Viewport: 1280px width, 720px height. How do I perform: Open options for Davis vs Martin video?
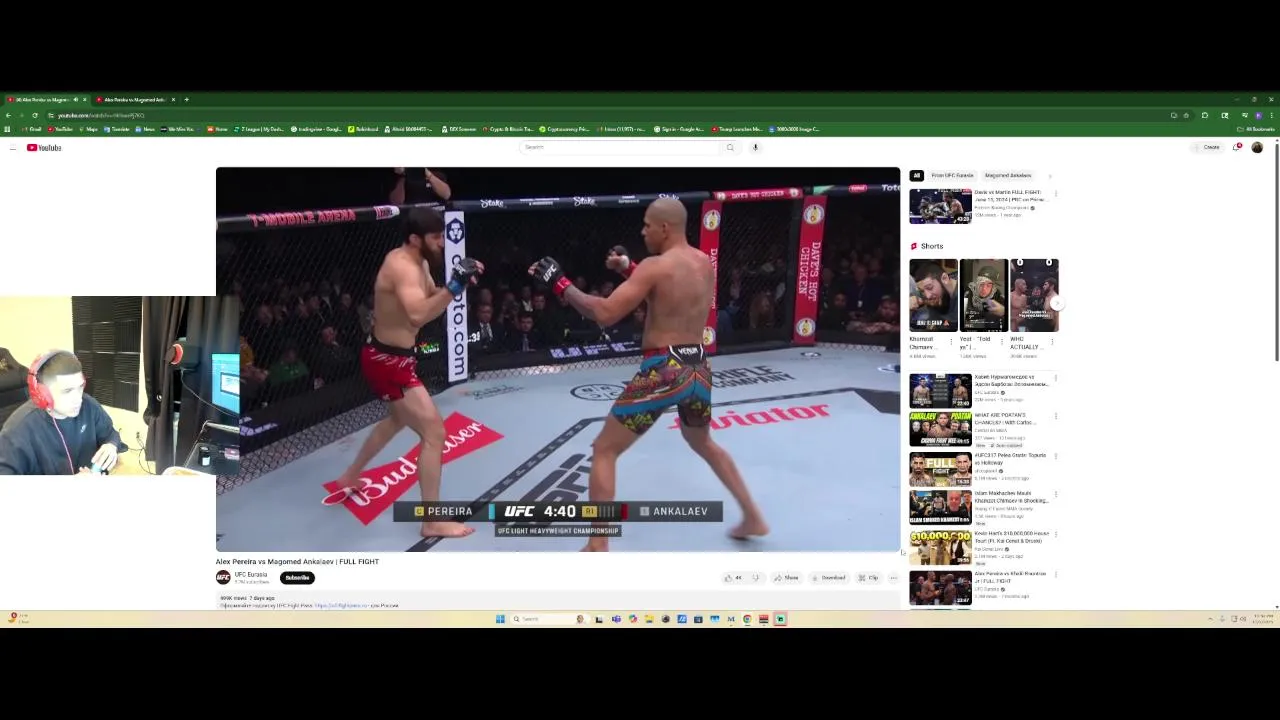1055,193
